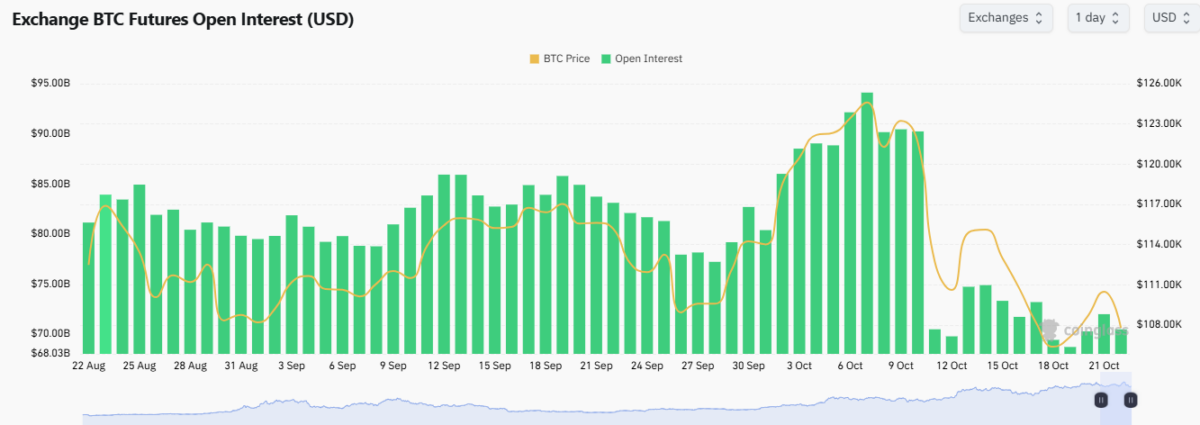Click the green Open Interest legend square
This screenshot has width=1200, height=425.
[606, 59]
